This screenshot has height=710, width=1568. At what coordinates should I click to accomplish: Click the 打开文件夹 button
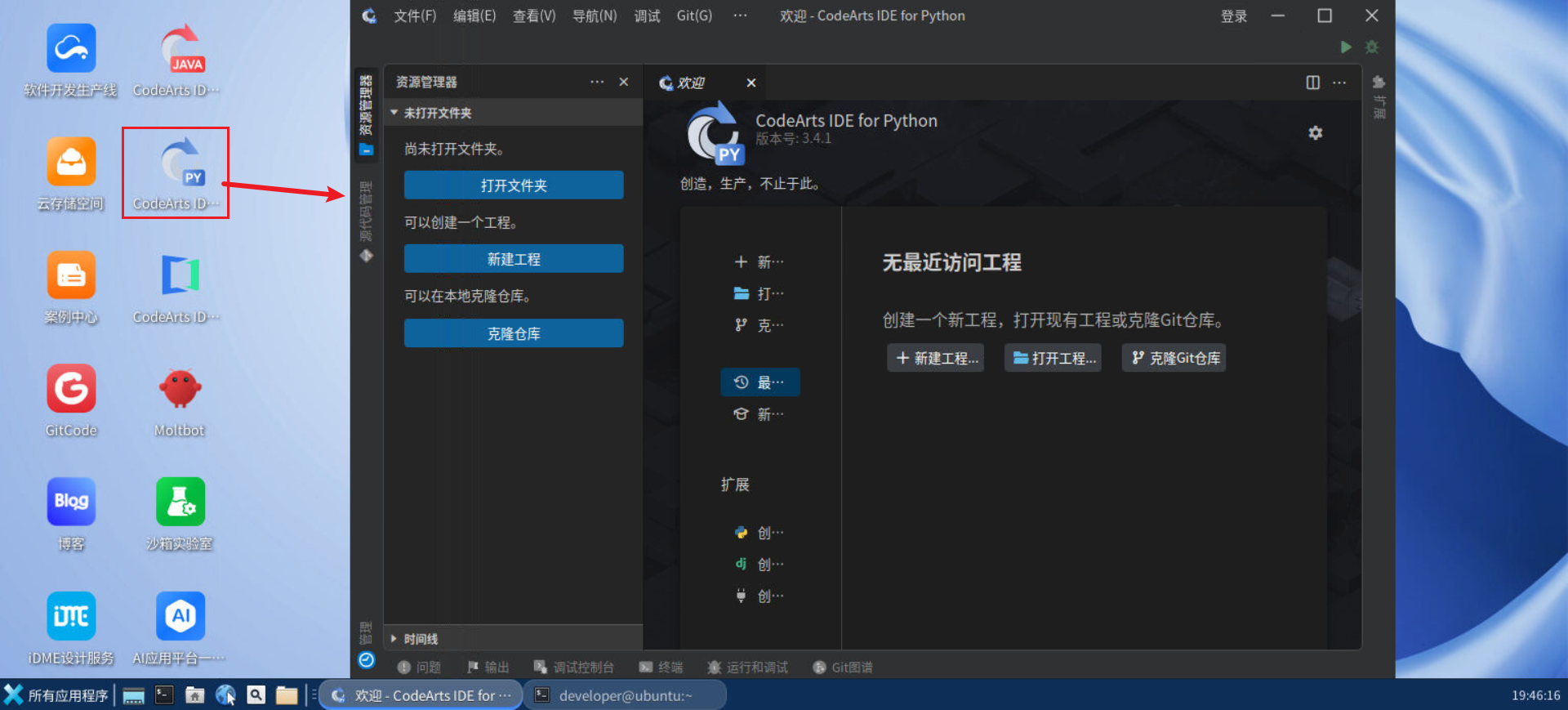pyautogui.click(x=514, y=185)
